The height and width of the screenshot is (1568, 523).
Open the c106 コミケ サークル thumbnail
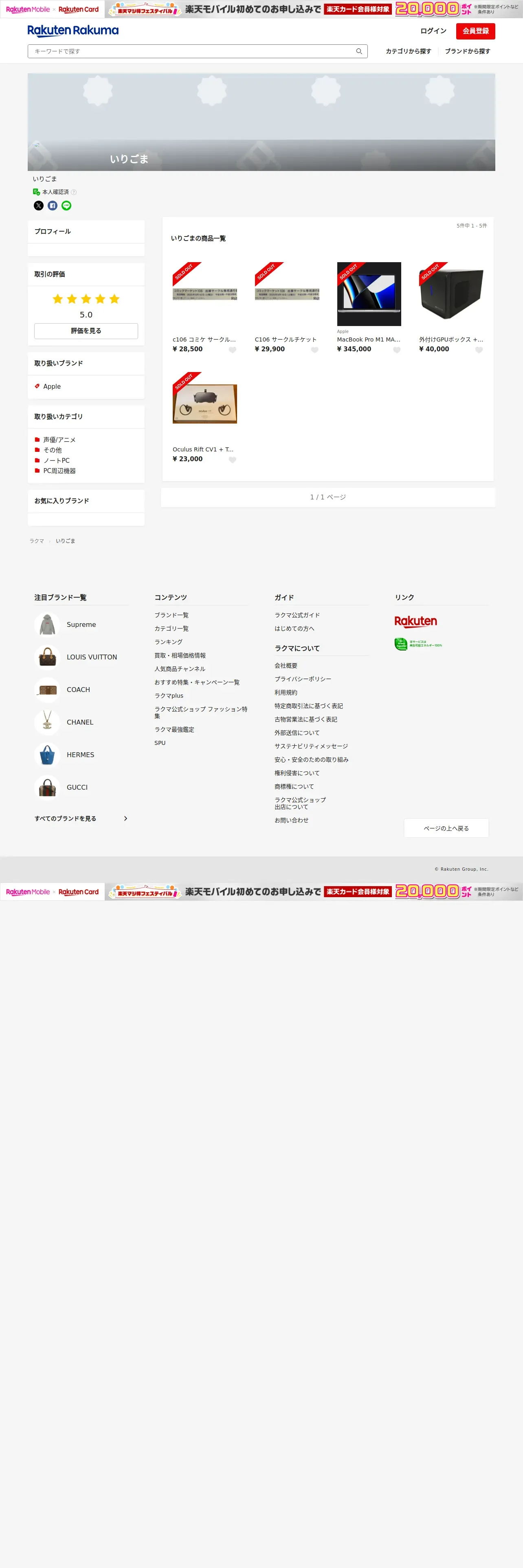point(204,294)
